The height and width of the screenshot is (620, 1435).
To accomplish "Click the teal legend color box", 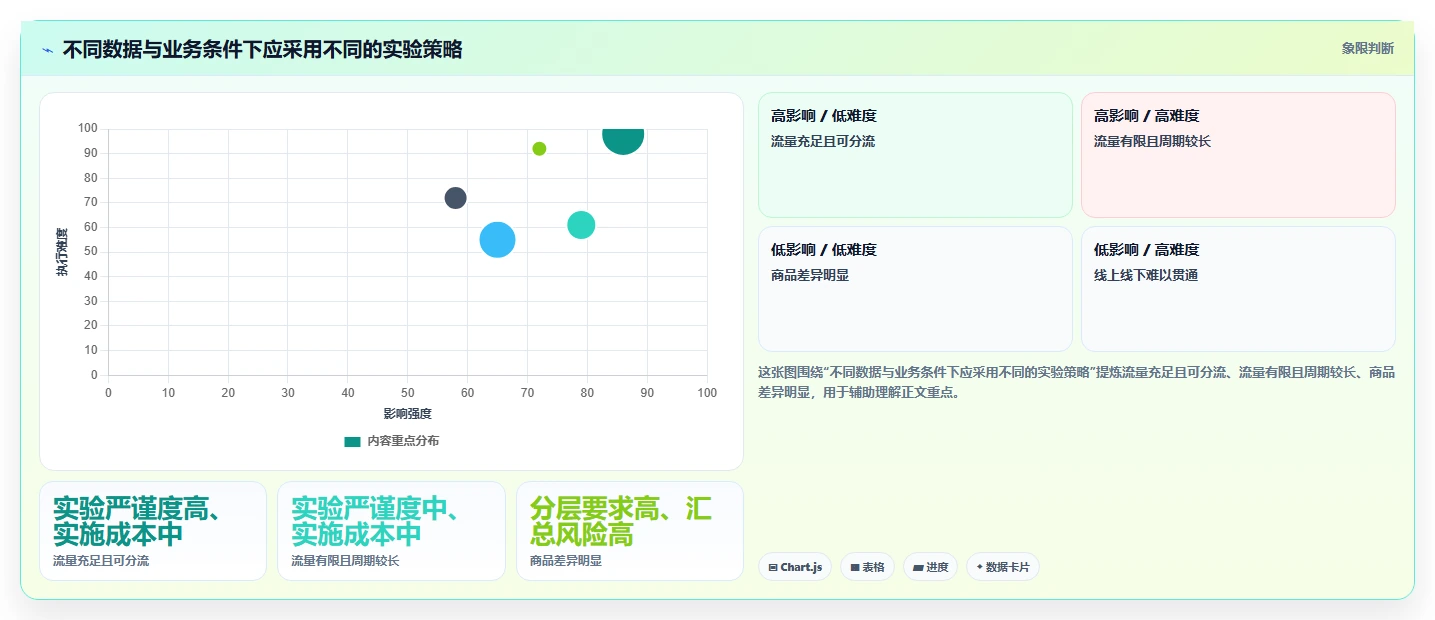I will click(x=352, y=441).
